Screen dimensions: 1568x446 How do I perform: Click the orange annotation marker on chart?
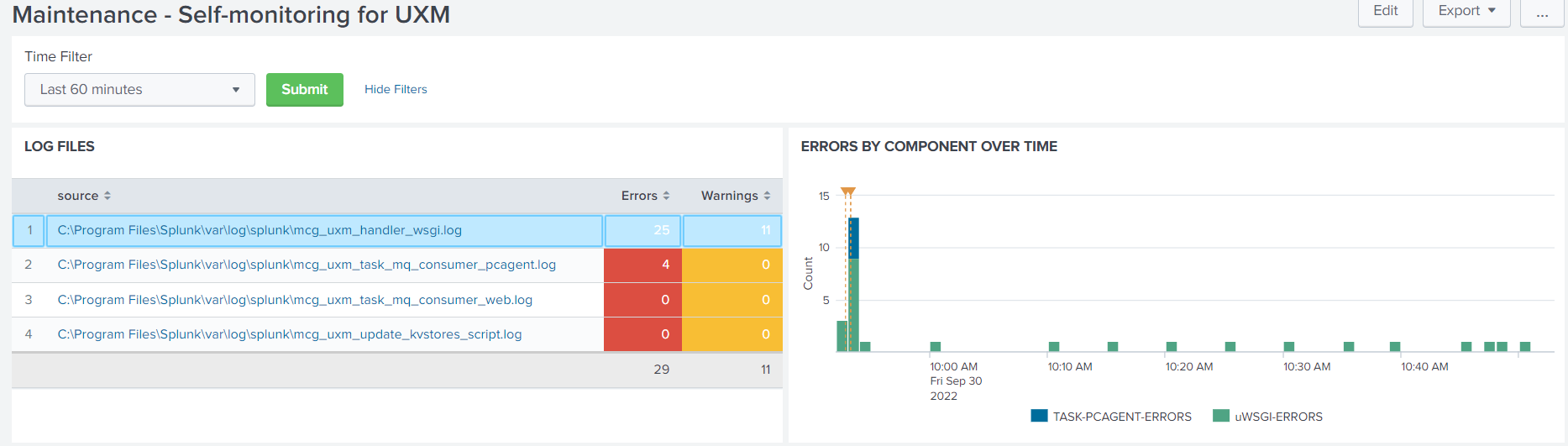(848, 192)
